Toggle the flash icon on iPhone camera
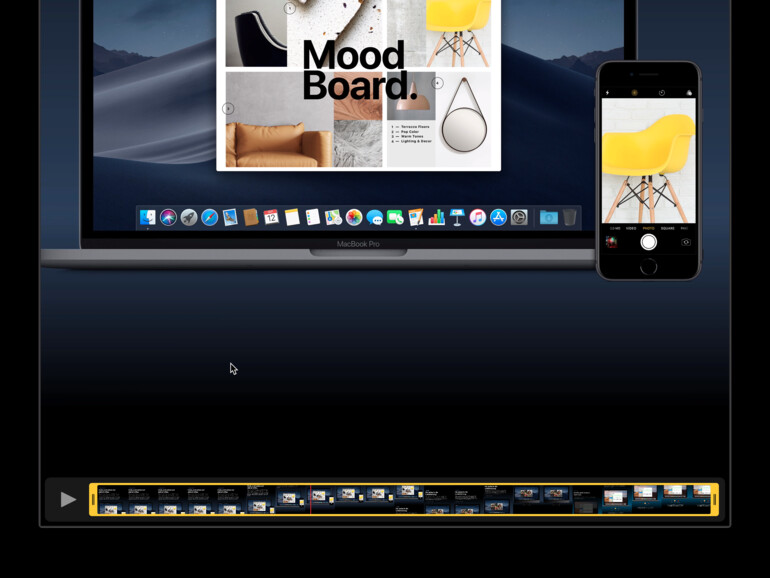 pyautogui.click(x=607, y=93)
